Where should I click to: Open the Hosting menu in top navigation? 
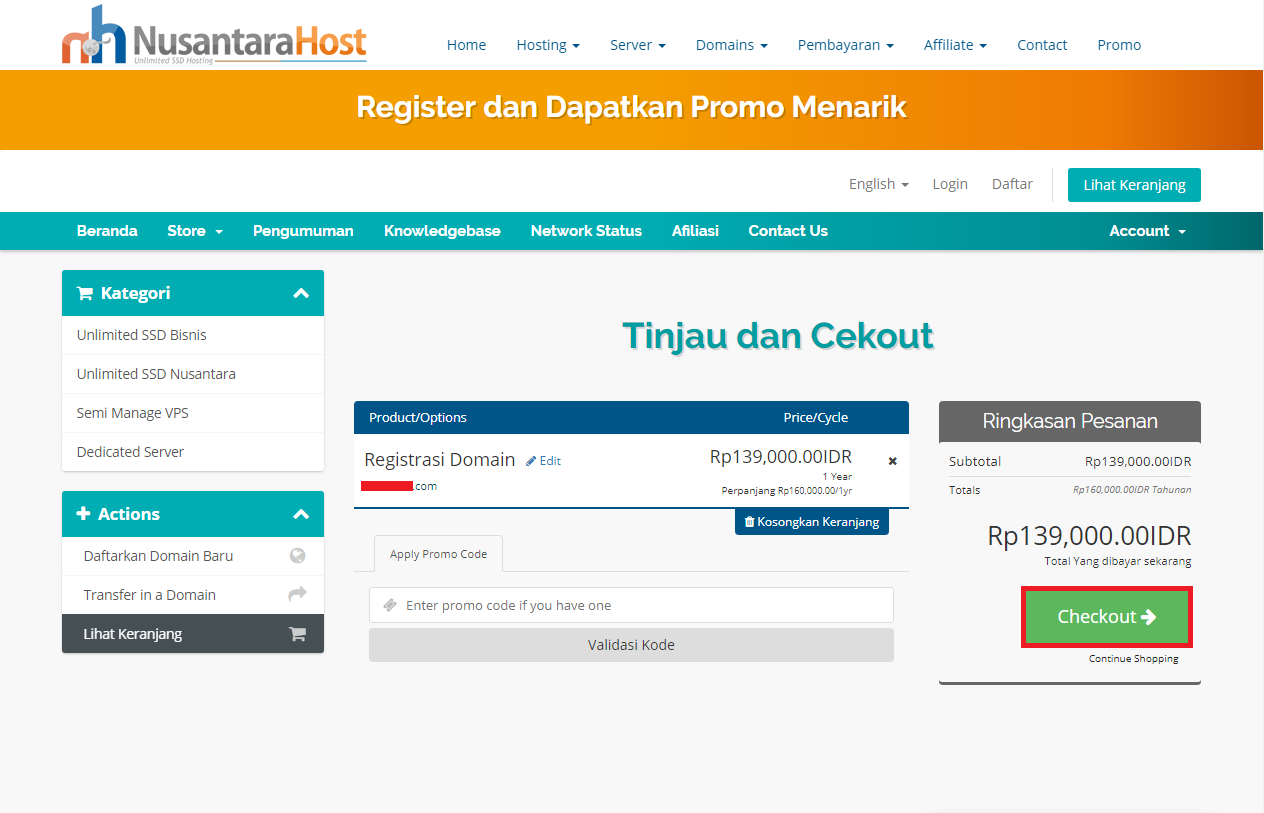coord(547,45)
